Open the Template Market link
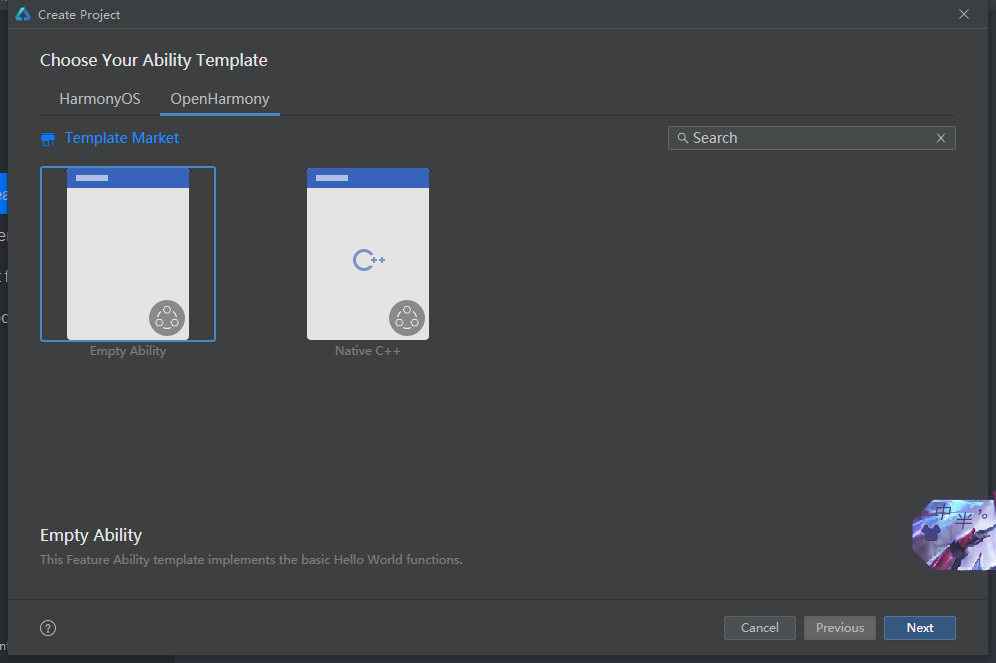 (122, 138)
